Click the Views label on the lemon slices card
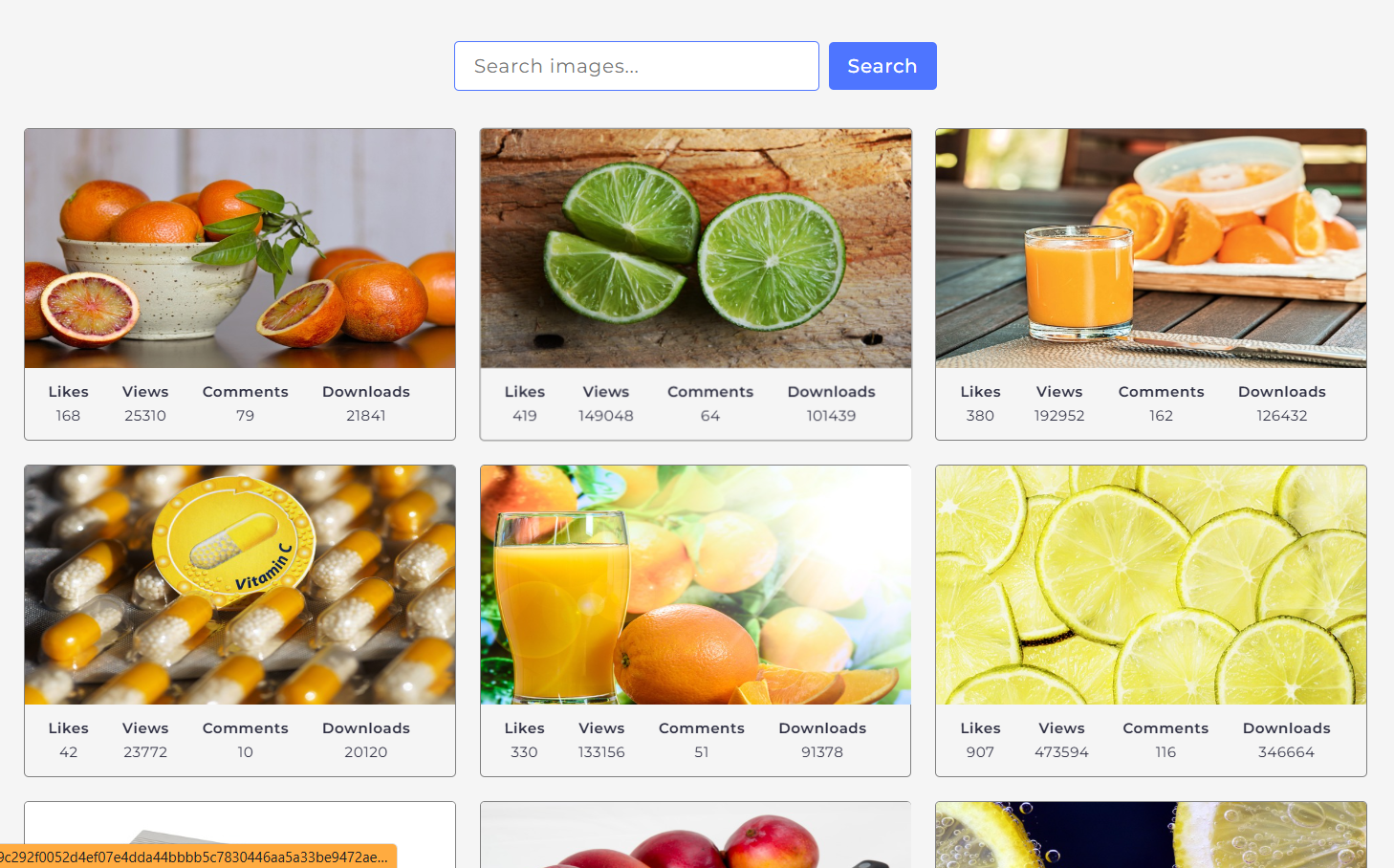Viewport: 1394px width, 868px height. click(1061, 728)
